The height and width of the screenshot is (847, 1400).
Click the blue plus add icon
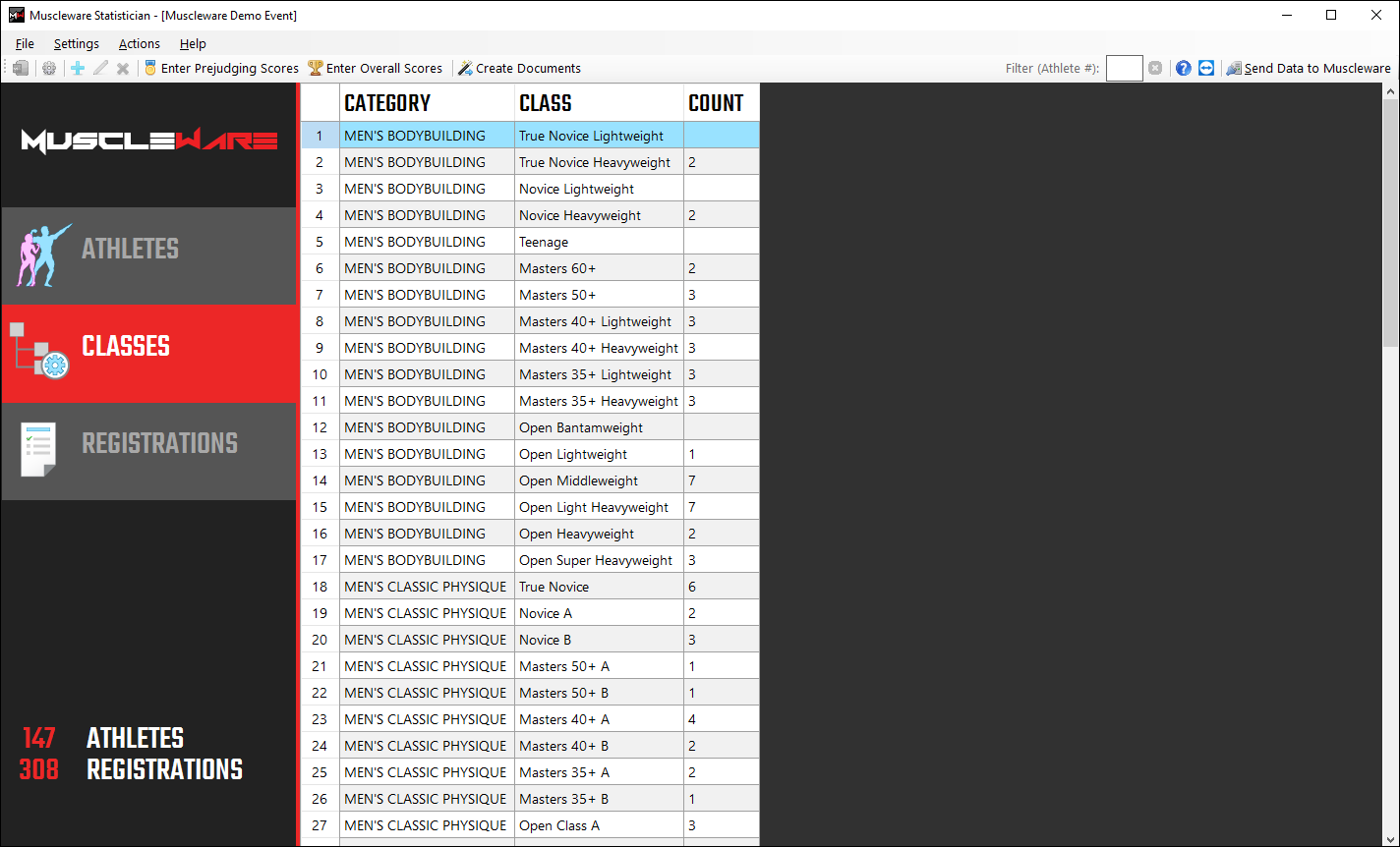[78, 68]
